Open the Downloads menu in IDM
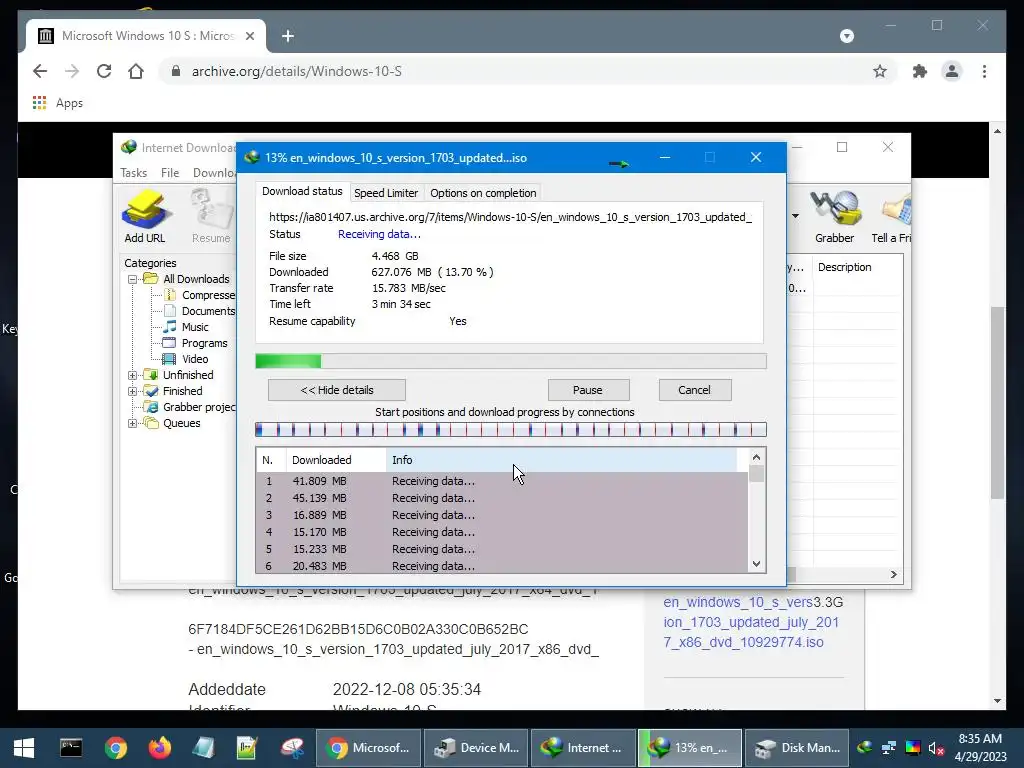The width and height of the screenshot is (1024, 768). coord(214,172)
